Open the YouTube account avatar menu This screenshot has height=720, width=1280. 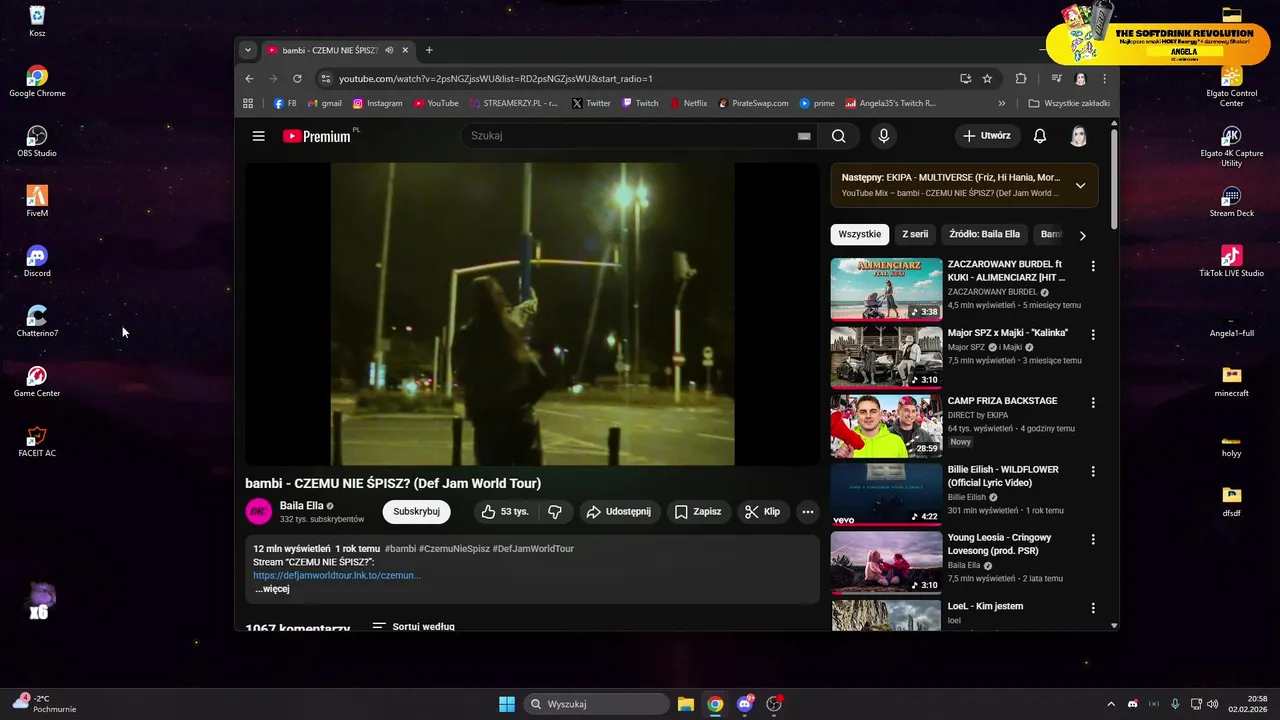tap(1078, 136)
